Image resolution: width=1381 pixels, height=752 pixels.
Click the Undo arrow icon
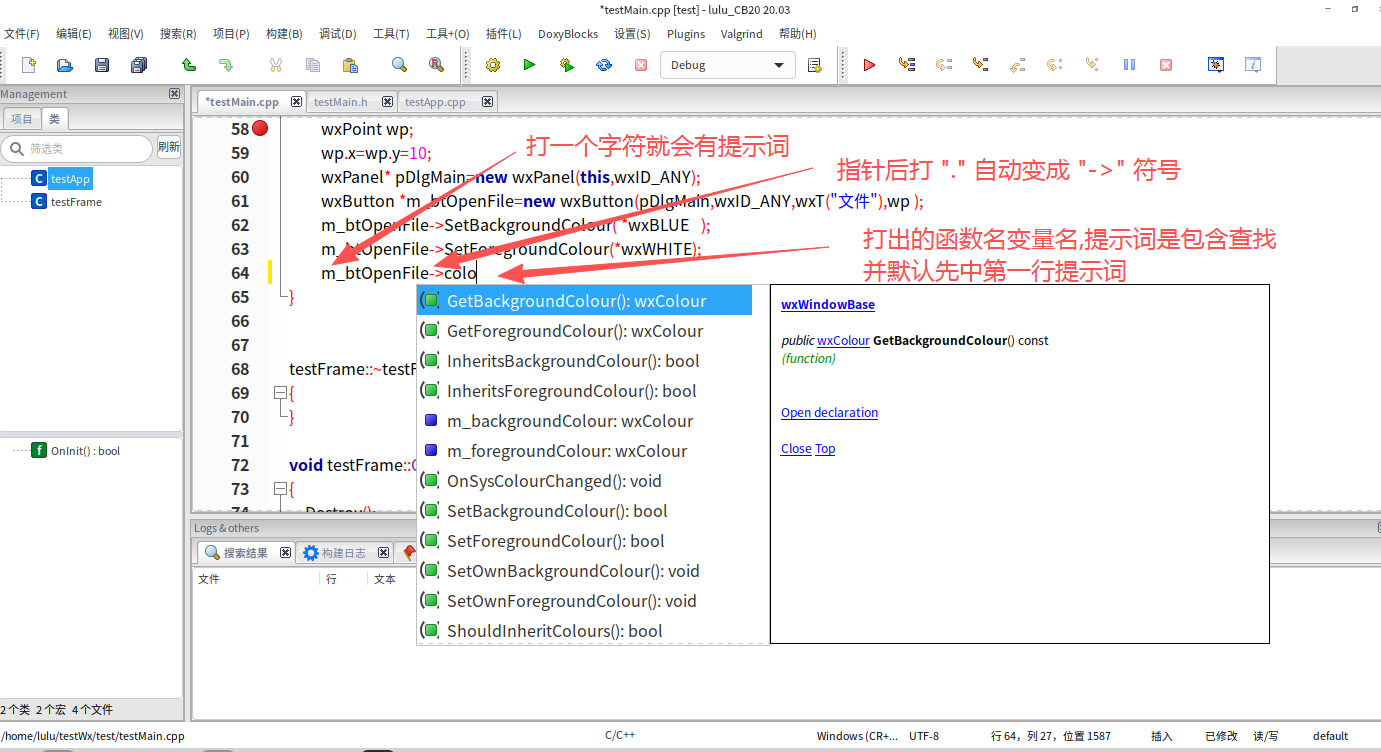(189, 65)
